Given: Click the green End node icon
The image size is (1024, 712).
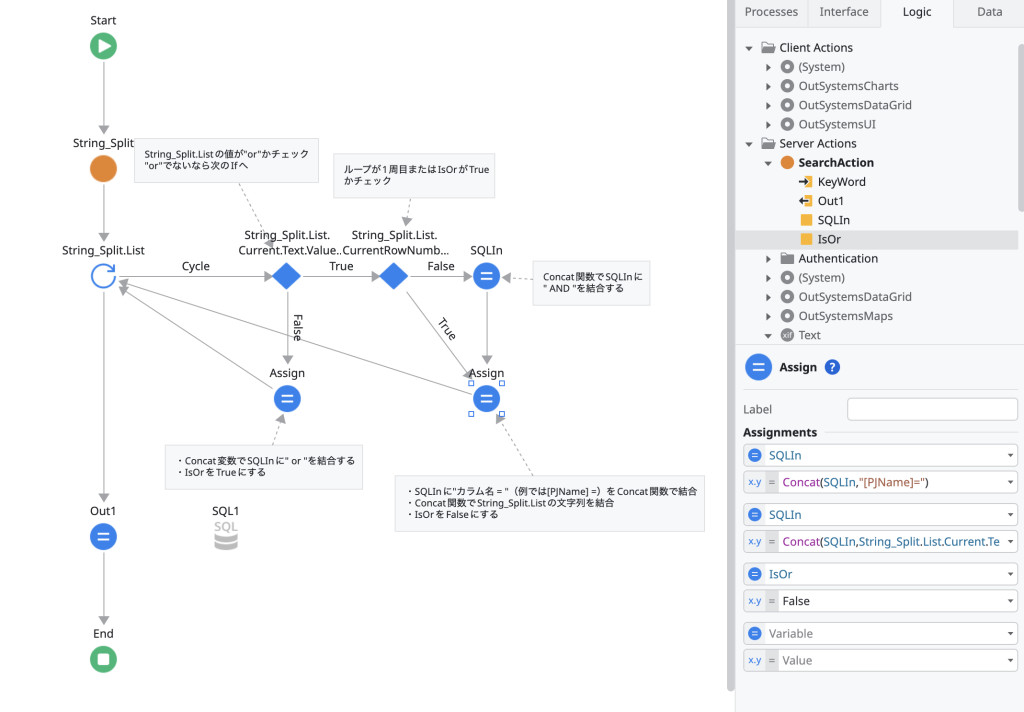Looking at the screenshot, I should point(103,659).
